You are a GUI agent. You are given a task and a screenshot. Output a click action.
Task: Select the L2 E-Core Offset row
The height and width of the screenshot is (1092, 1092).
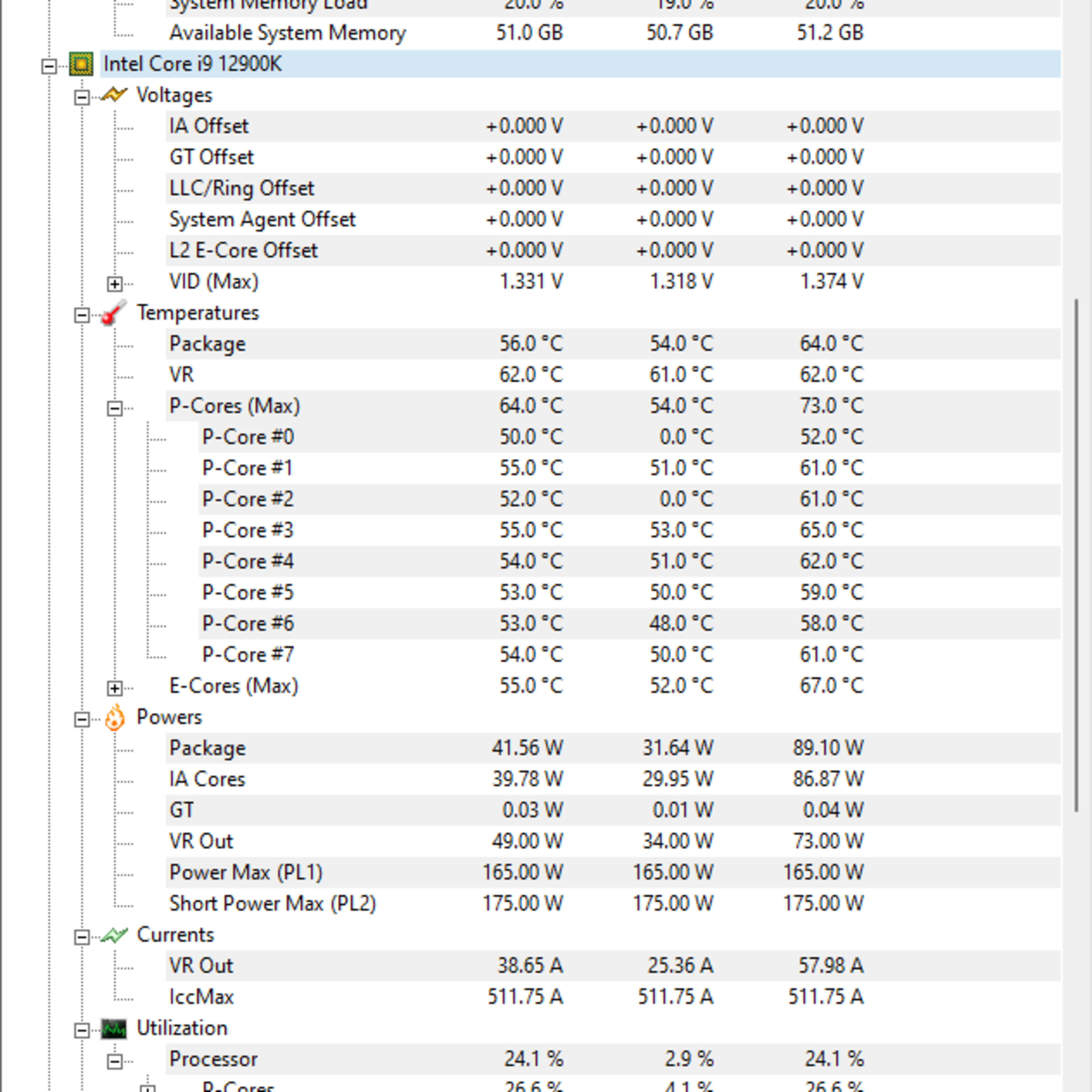click(613, 250)
